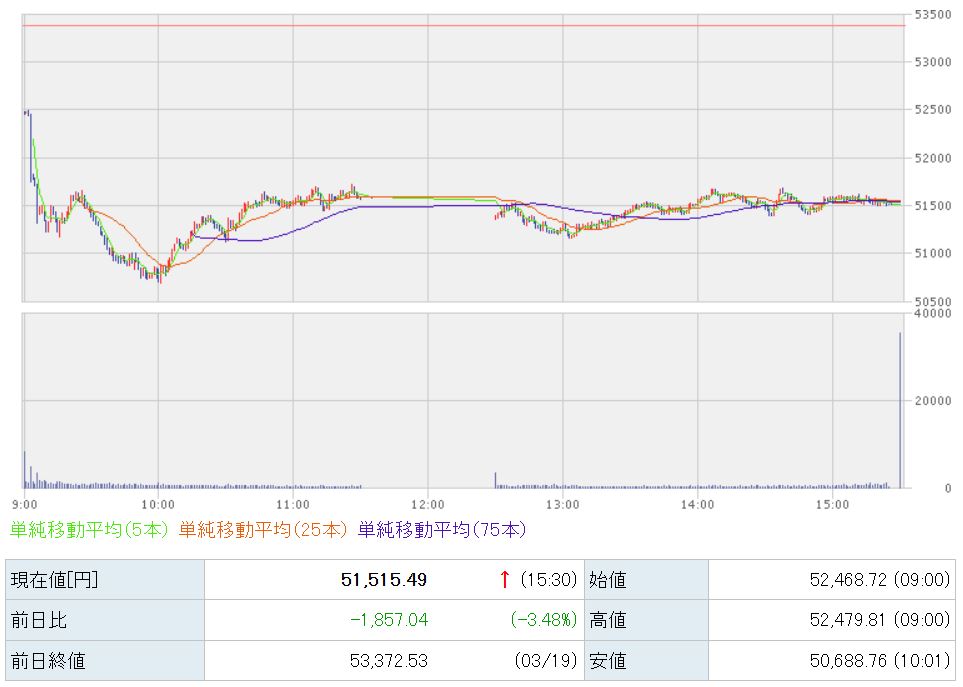
Task: Click the red up arrow beside current price
Action: point(505,580)
